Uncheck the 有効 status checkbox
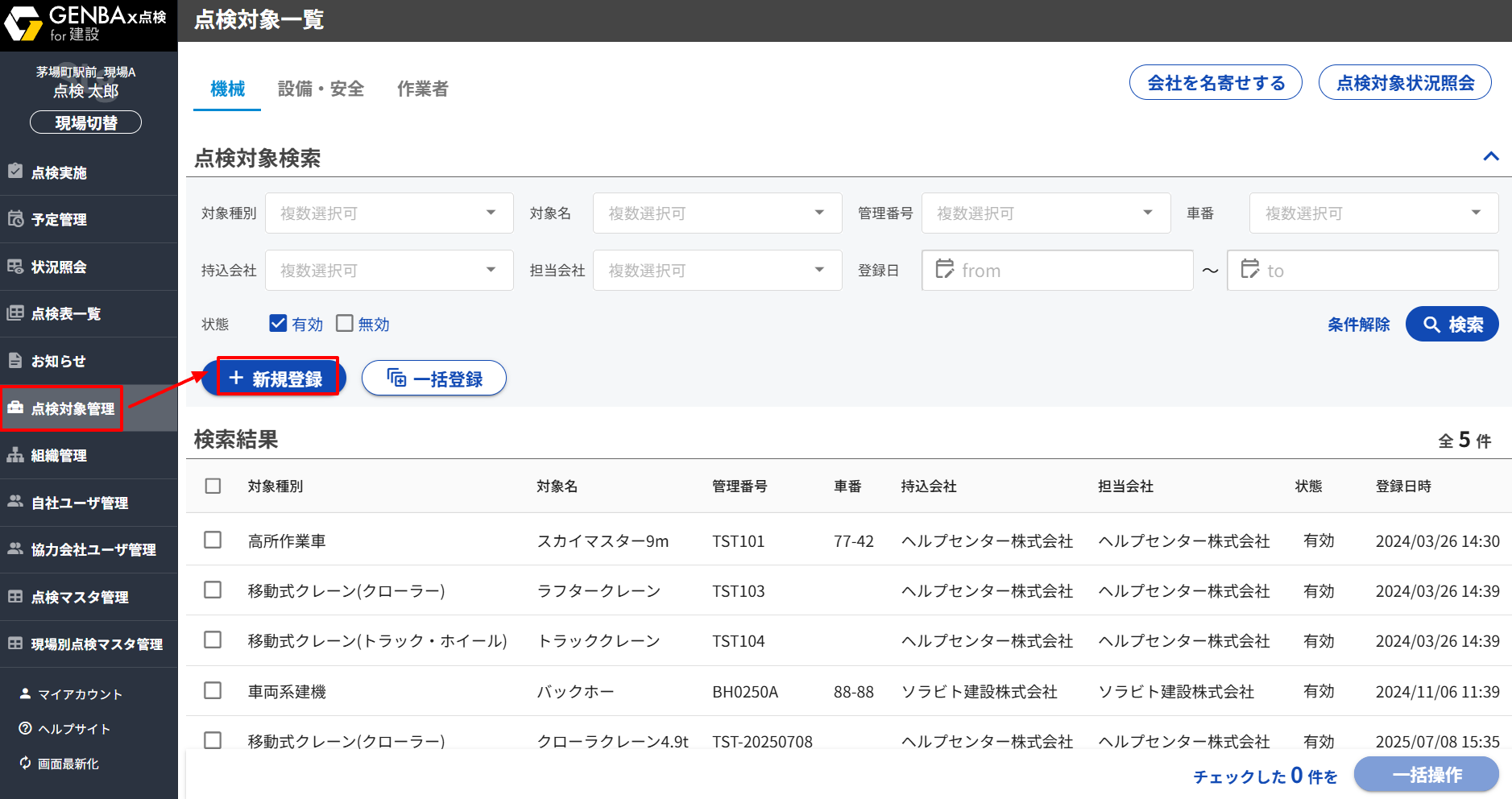1512x799 pixels. pos(278,324)
